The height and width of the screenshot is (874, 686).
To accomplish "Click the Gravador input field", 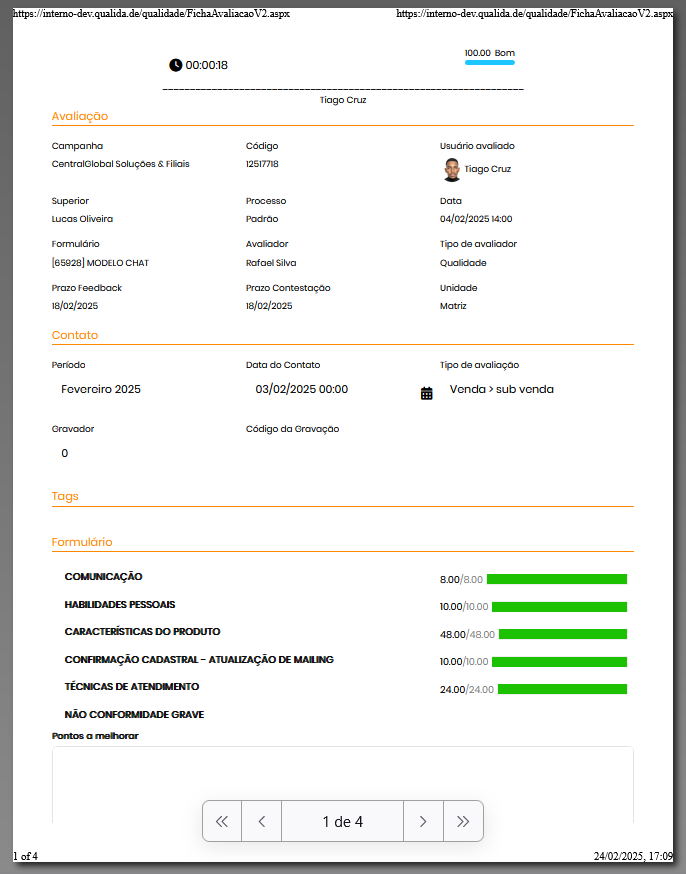I will [x=65, y=453].
